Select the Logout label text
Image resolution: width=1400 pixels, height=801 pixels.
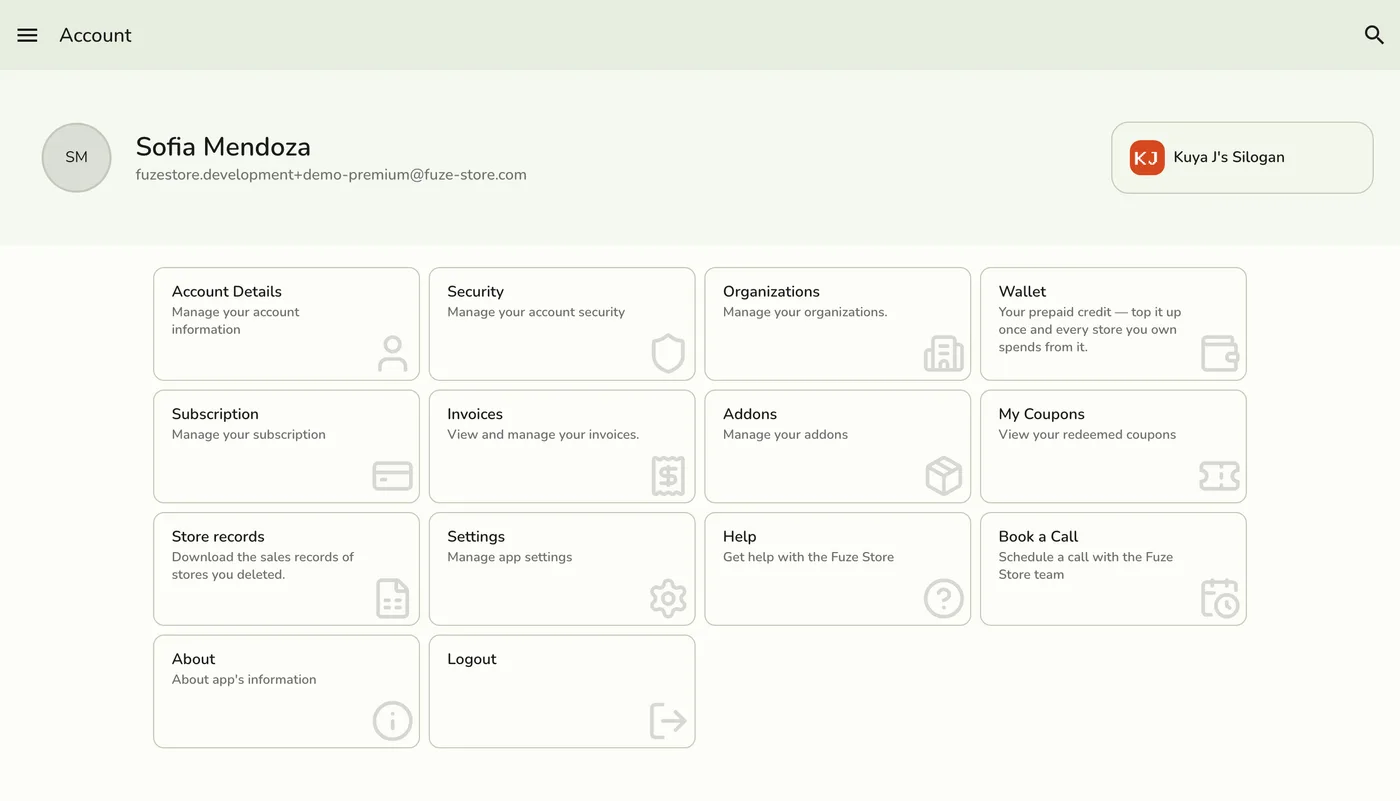472,659
